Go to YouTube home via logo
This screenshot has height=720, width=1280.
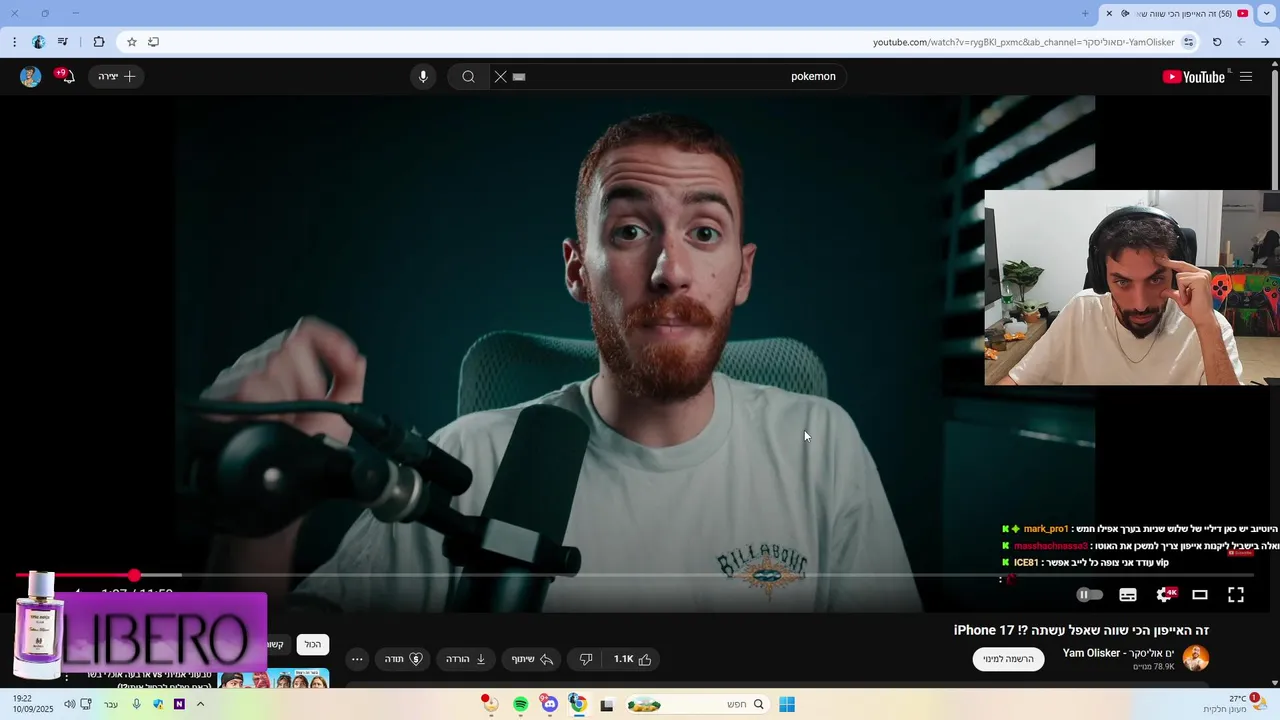pyautogui.click(x=1194, y=77)
